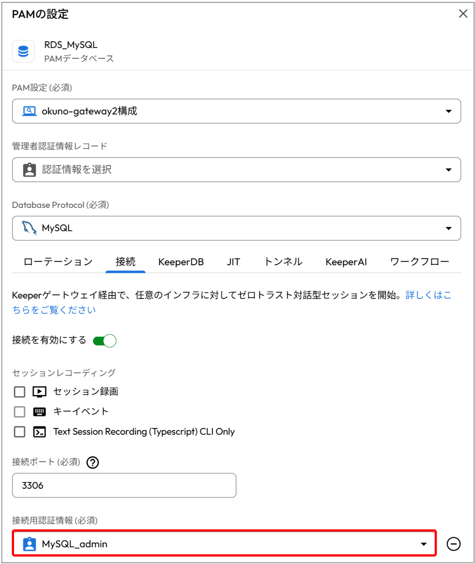Open the ワークフロー tab
This screenshot has height=564, width=475.
tap(420, 261)
